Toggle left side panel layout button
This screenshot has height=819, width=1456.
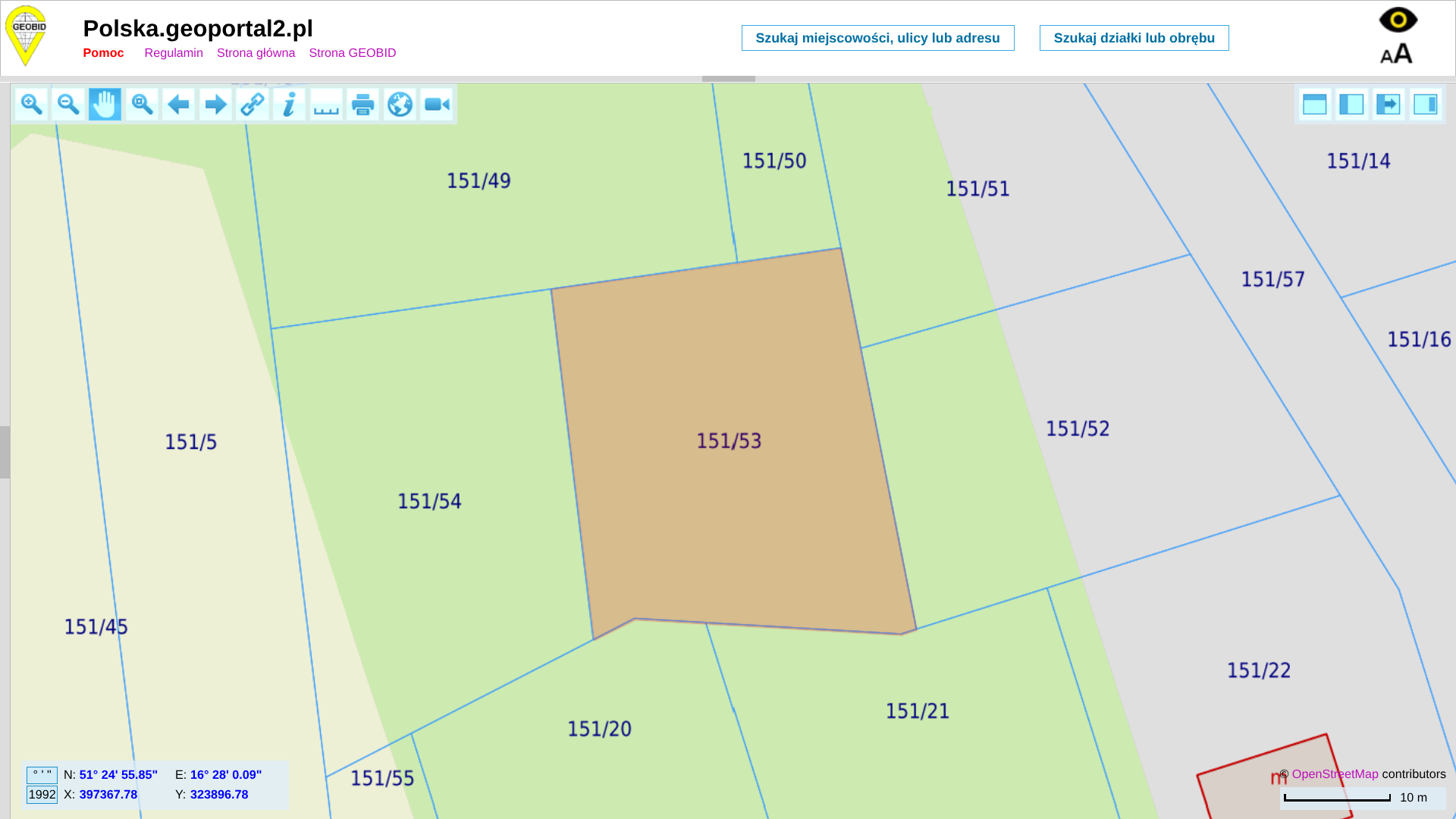pyautogui.click(x=1351, y=104)
